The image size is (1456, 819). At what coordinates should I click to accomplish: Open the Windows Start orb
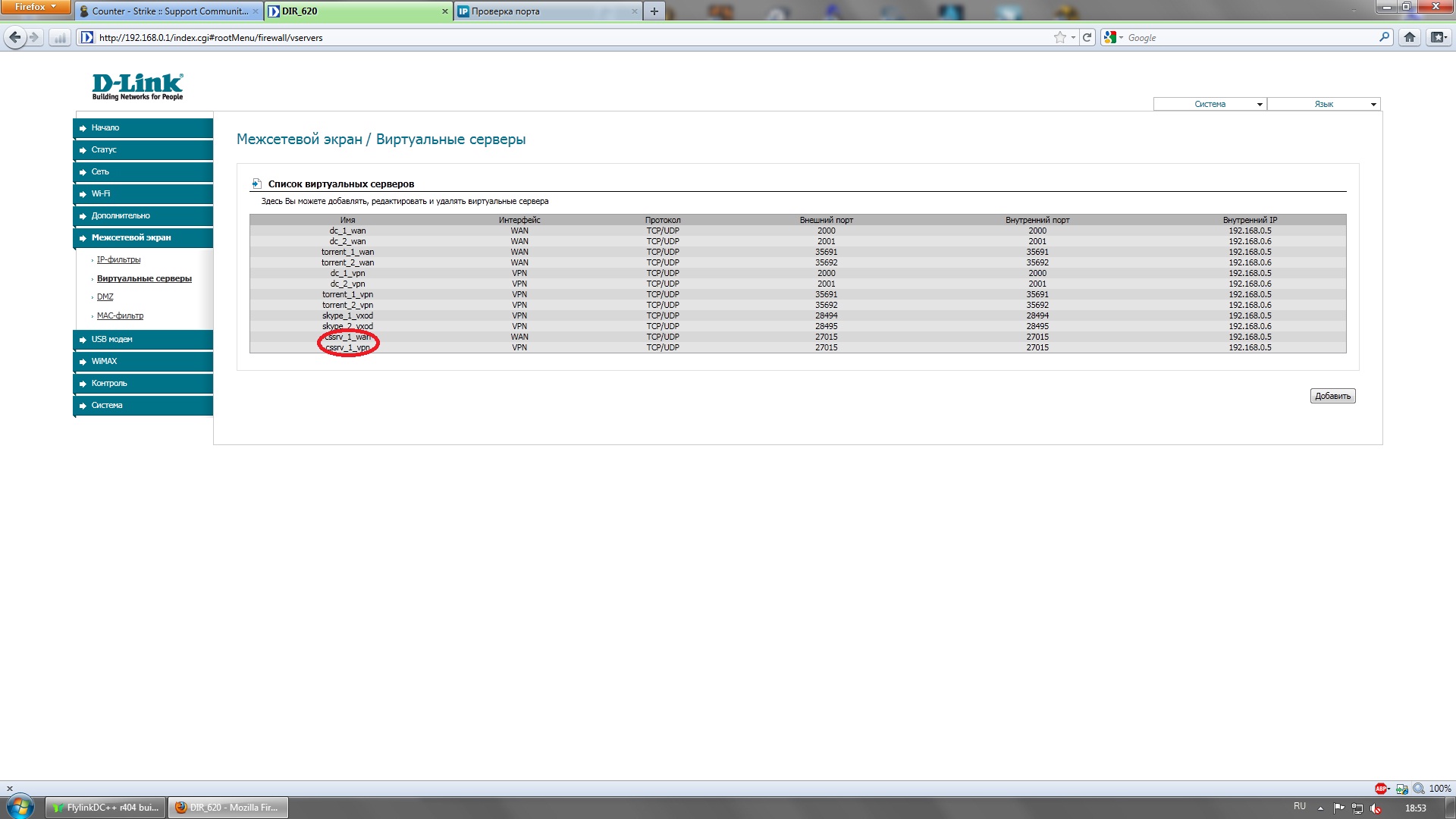20,806
